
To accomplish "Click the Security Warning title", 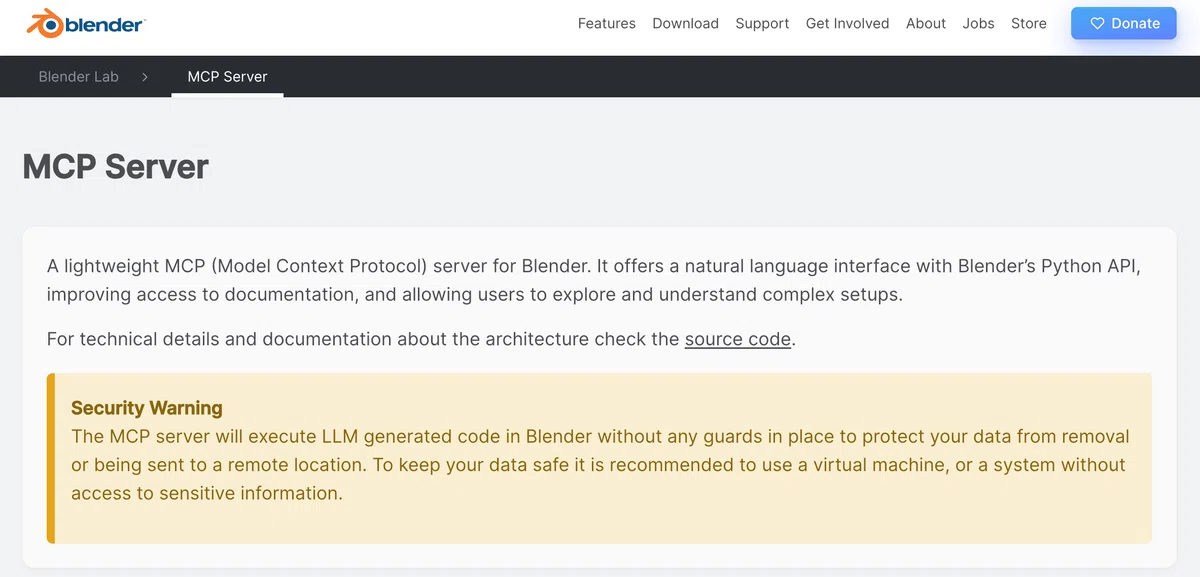I will (x=147, y=407).
